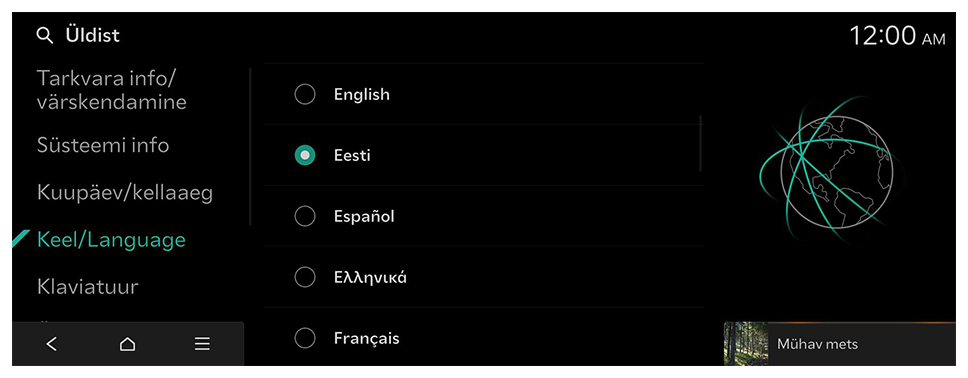Open Kuupäev/kellaaeg settings
This screenshot has width=968, height=378.
click(x=125, y=193)
